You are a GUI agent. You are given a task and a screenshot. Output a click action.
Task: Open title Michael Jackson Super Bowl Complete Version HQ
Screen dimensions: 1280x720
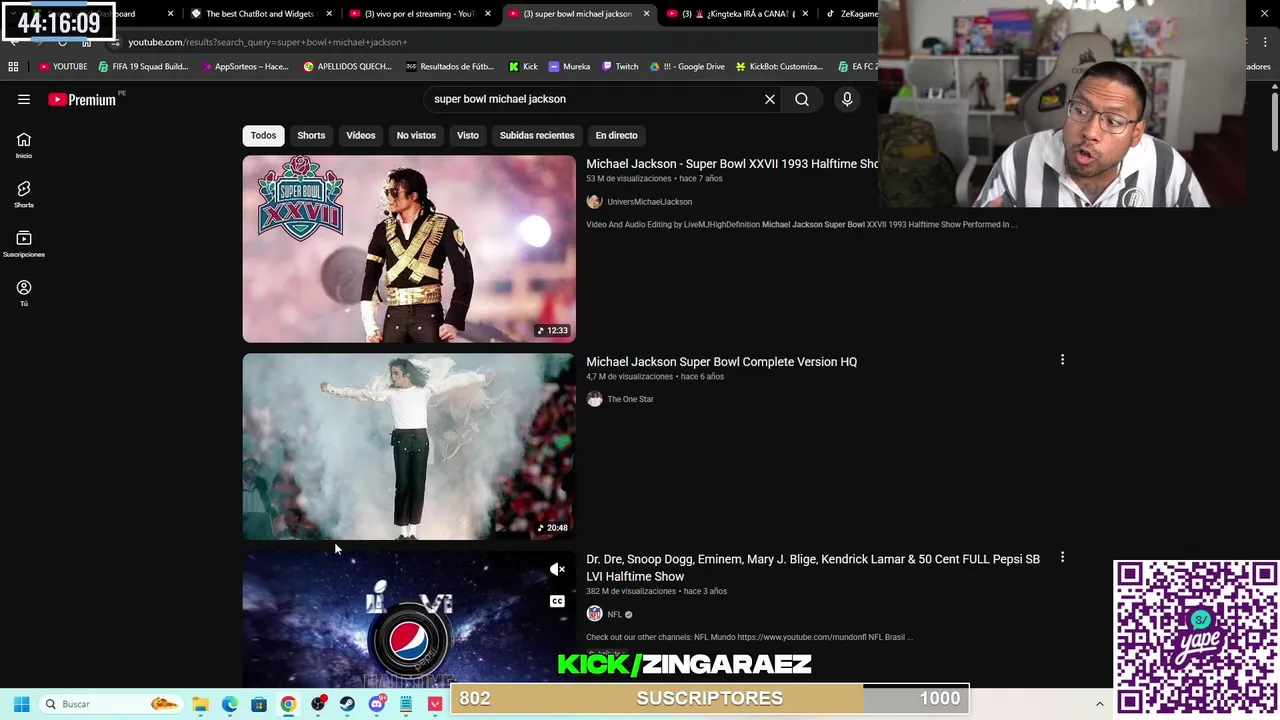[721, 362]
